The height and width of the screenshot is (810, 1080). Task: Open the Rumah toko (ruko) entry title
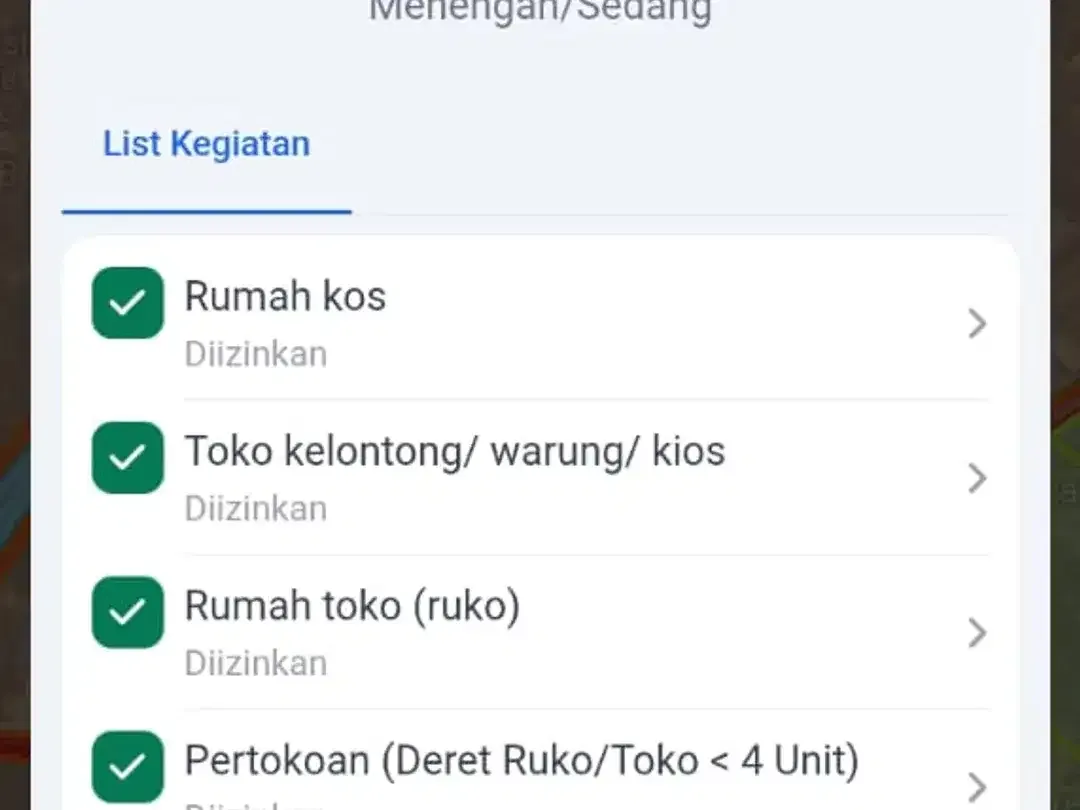352,606
